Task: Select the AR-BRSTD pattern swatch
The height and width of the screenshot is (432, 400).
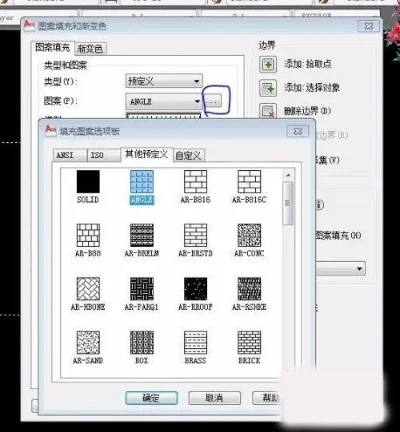Action: pyautogui.click(x=195, y=235)
